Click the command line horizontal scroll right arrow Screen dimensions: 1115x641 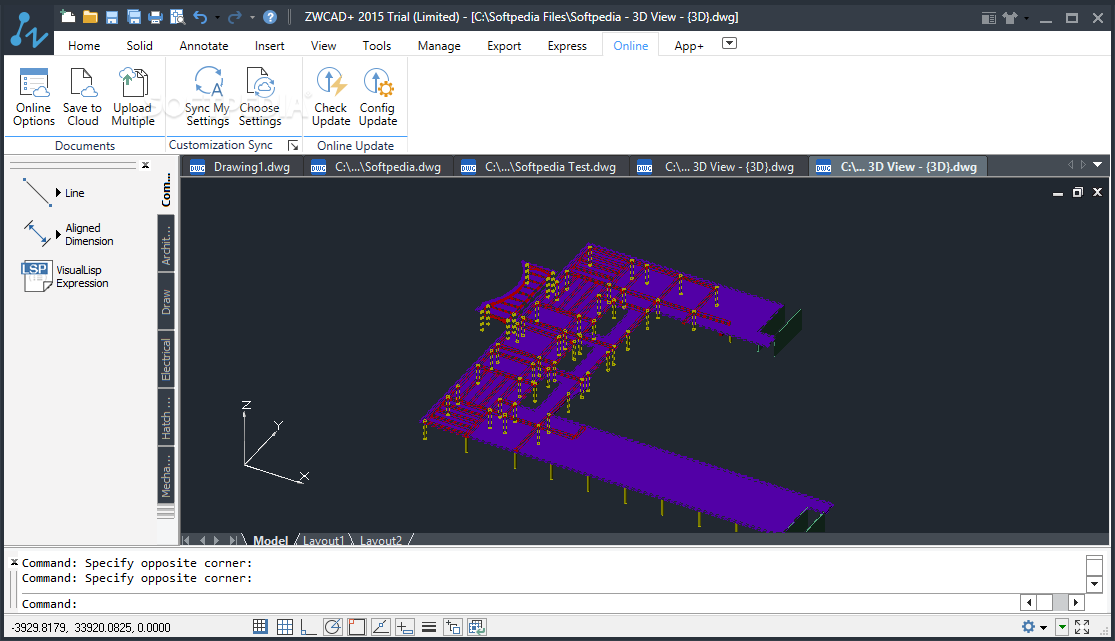[x=1076, y=603]
